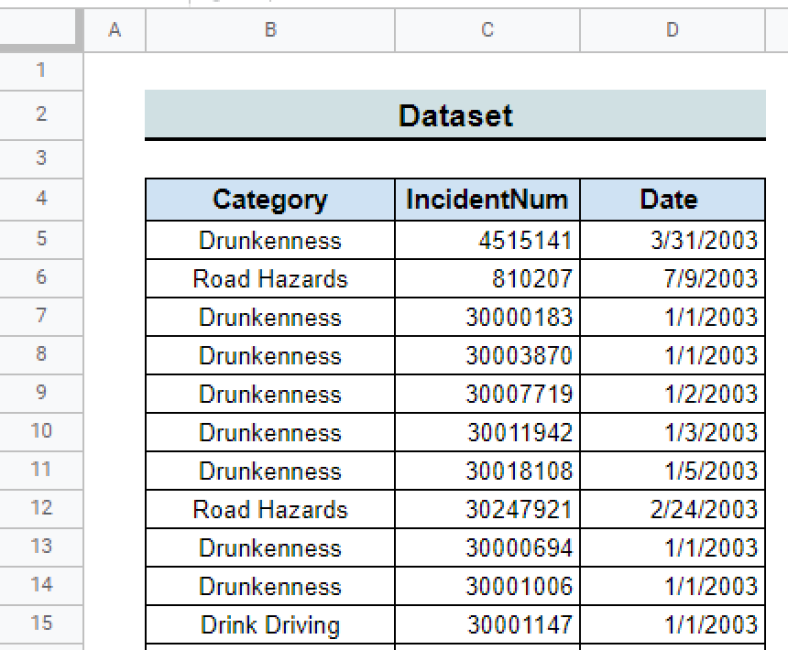Click incident number 30003870
The image size is (788, 650).
click(487, 355)
